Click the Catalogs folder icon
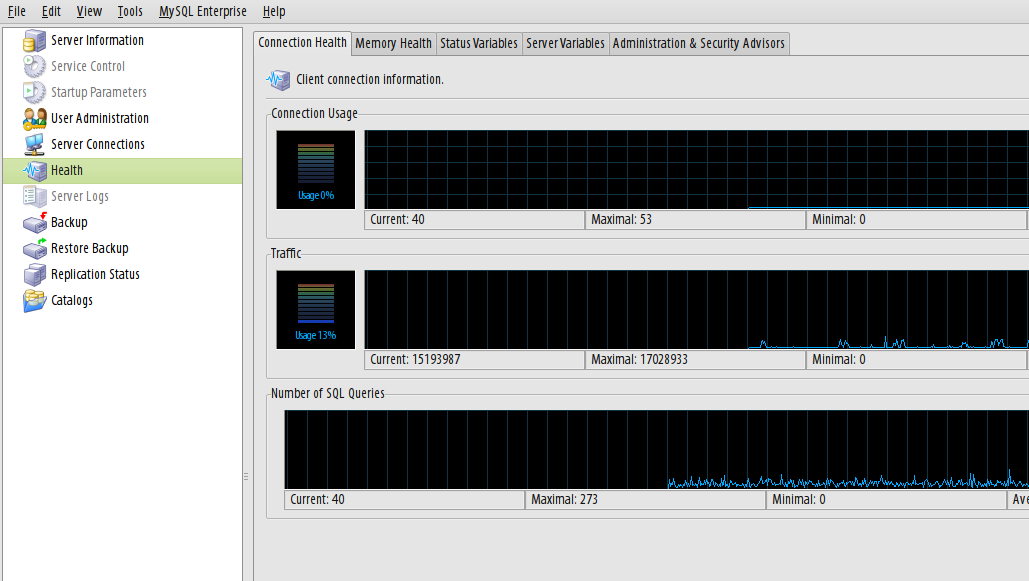Viewport: 1029px width, 581px height. click(x=35, y=301)
